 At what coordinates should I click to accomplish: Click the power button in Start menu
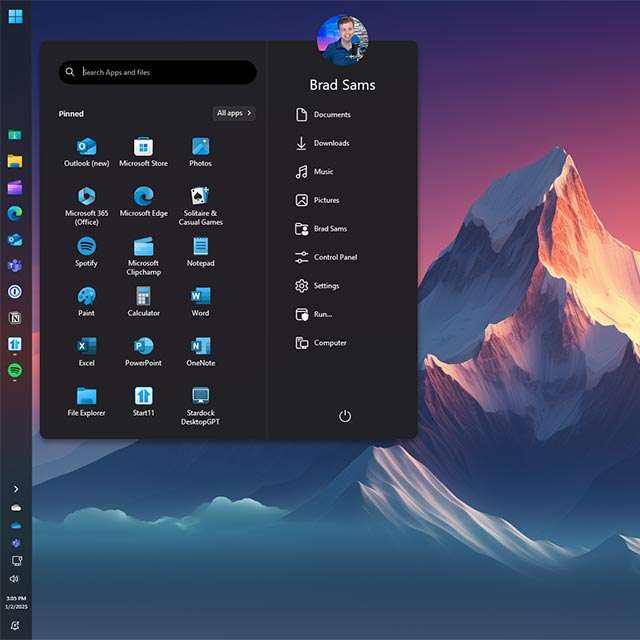pos(345,416)
